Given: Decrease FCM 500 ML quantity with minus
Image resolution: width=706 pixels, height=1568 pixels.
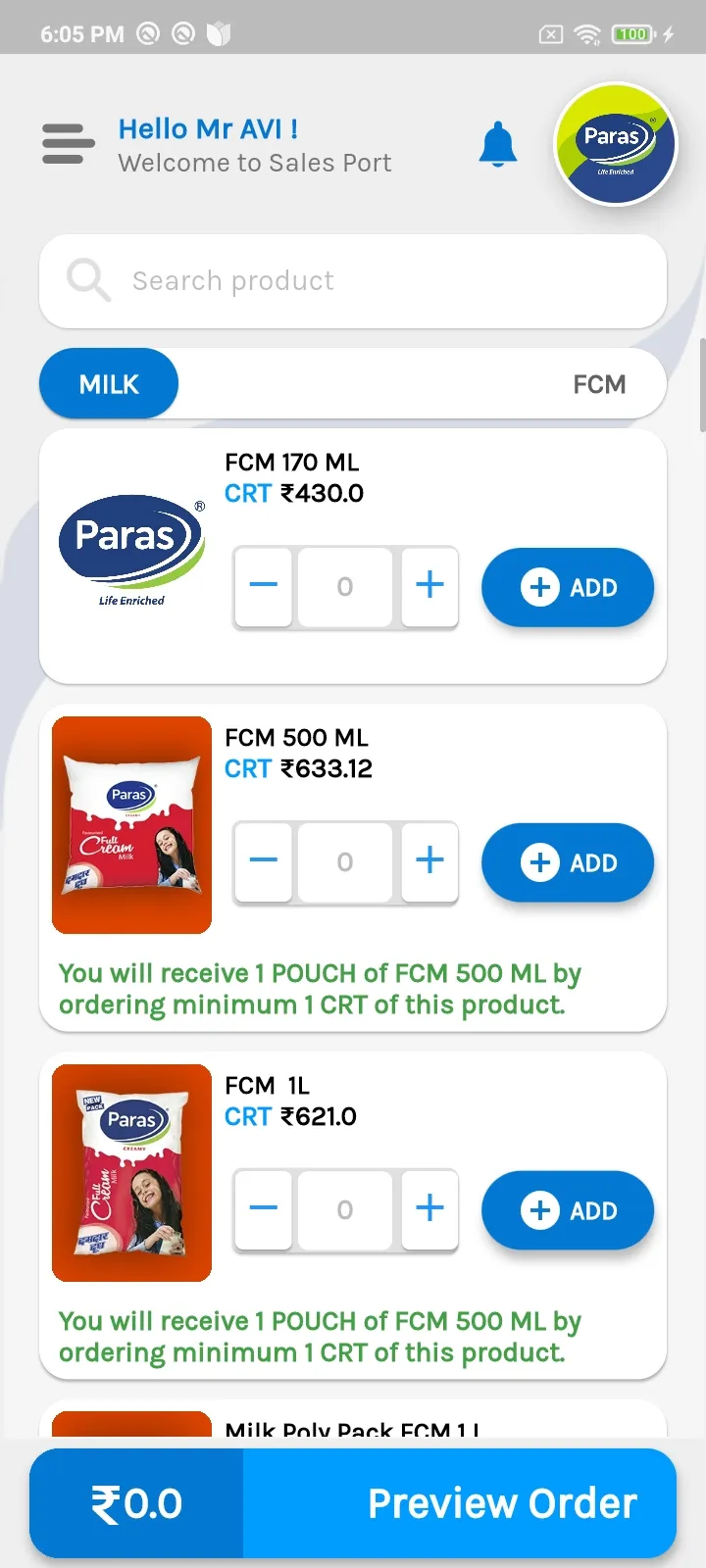Looking at the screenshot, I should (263, 861).
